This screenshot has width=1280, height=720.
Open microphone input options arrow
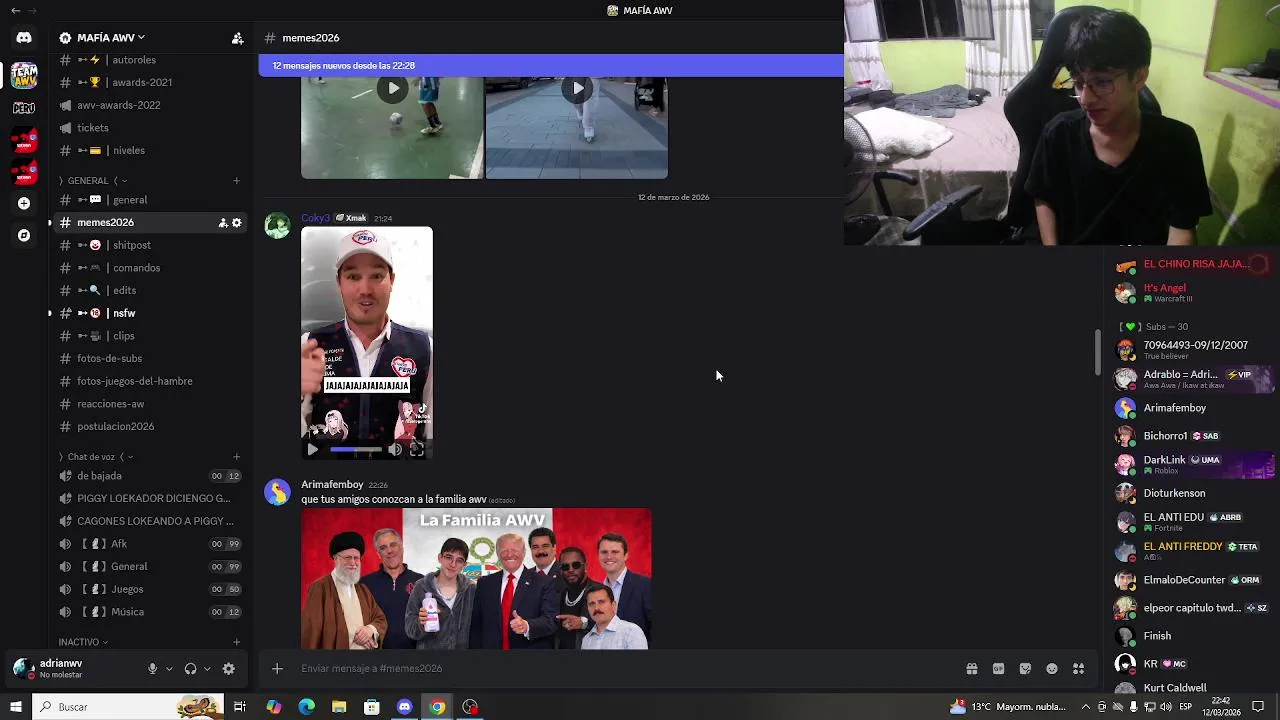click(x=168, y=669)
